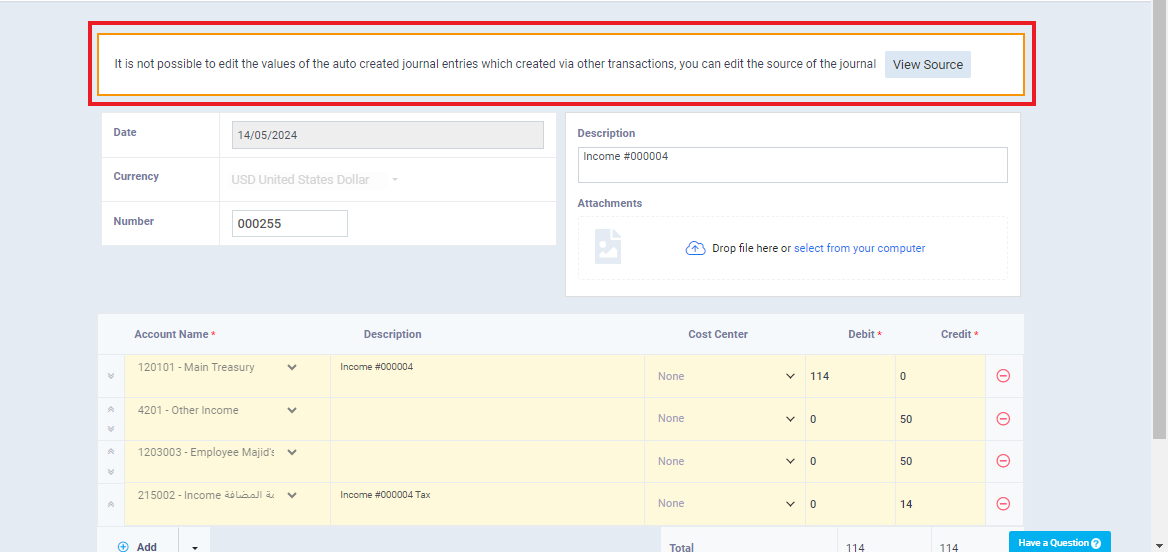The width and height of the screenshot is (1168, 552).
Task: Click the View Source button
Action: click(x=927, y=65)
